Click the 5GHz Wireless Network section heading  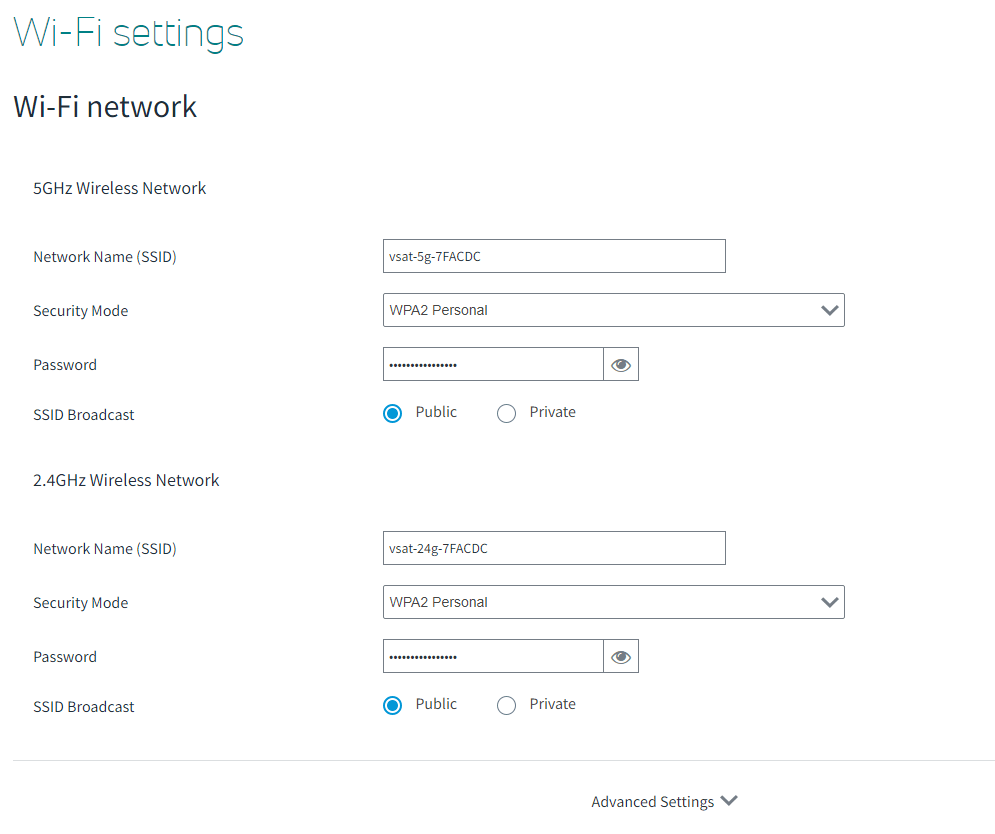pos(119,188)
